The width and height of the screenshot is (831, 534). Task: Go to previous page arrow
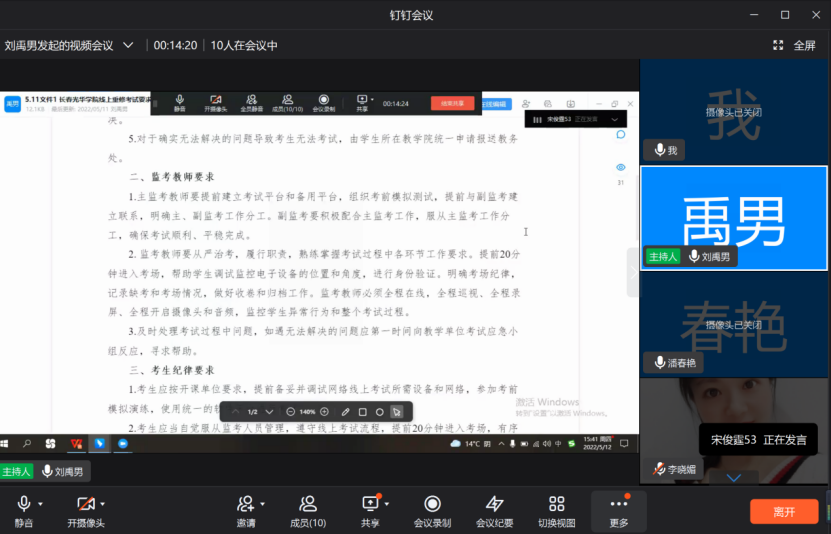[236, 412]
